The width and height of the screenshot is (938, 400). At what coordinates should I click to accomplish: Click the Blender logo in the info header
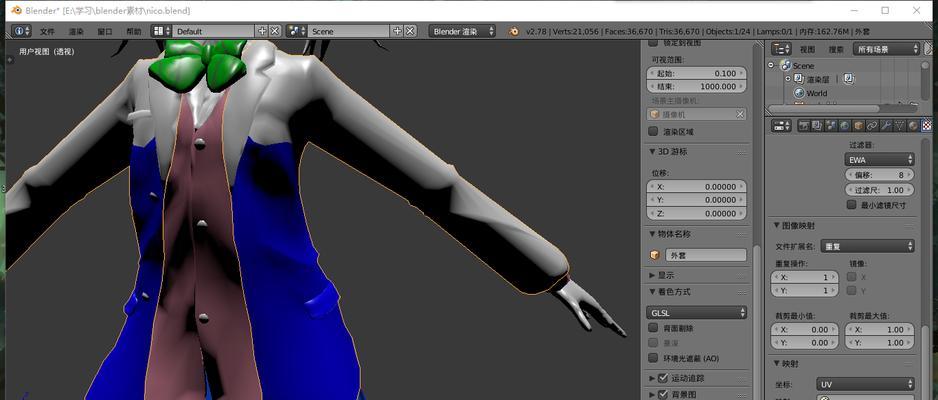pyautogui.click(x=513, y=31)
